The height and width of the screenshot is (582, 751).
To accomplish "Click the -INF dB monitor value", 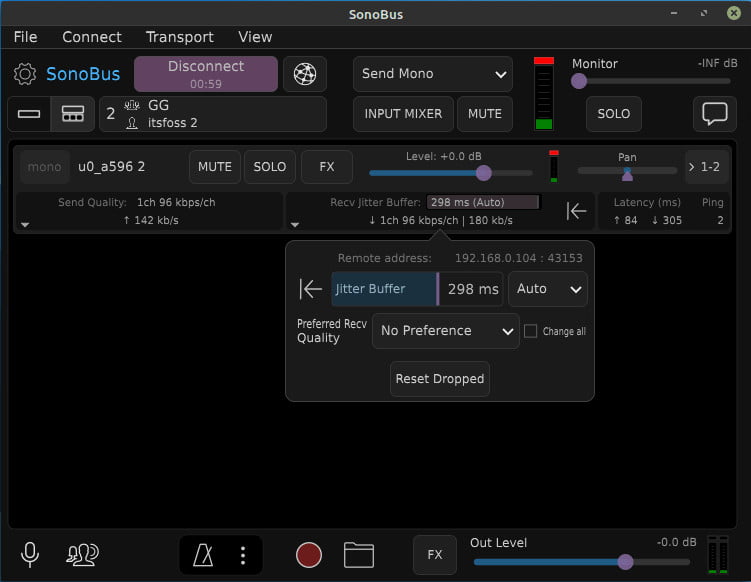I will 717,63.
